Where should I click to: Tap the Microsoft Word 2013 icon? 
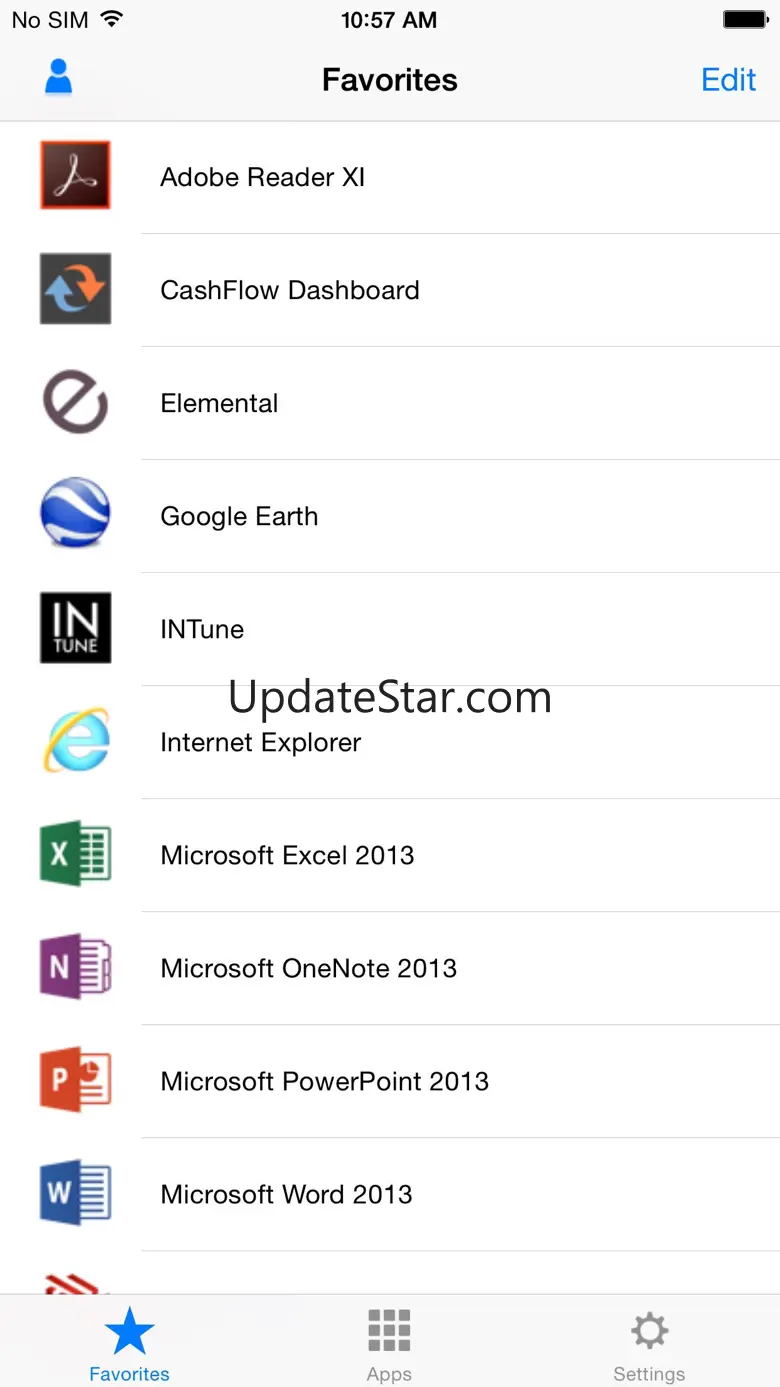pyautogui.click(x=75, y=1193)
